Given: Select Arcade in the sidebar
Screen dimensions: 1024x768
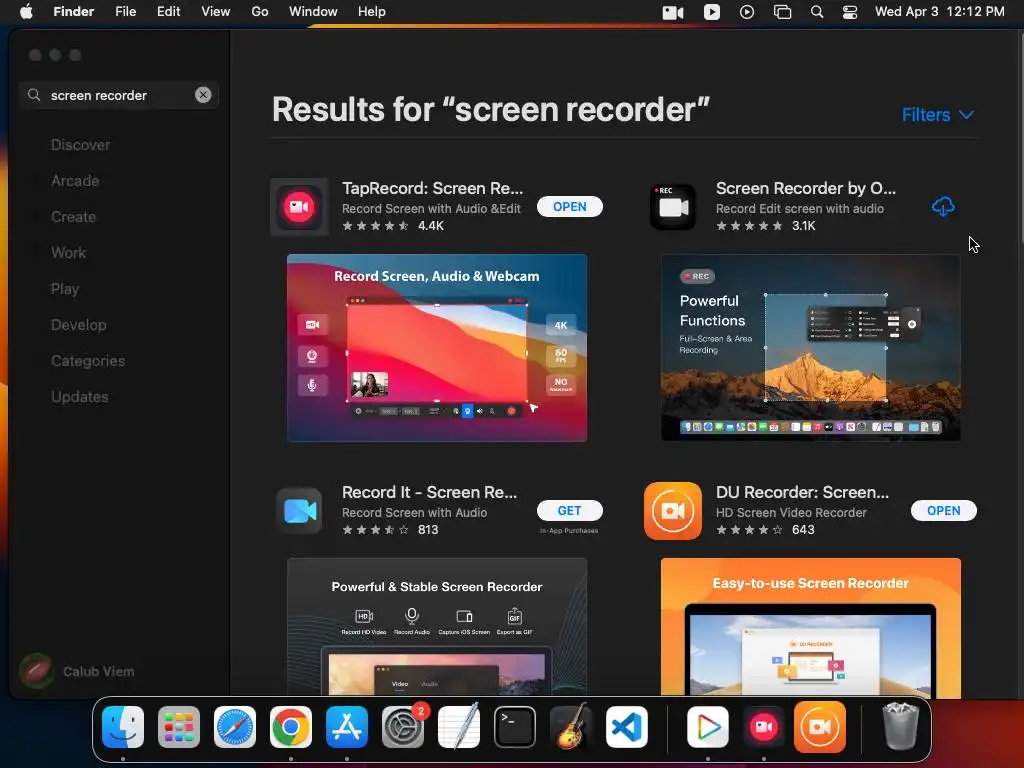Looking at the screenshot, I should pos(75,181).
